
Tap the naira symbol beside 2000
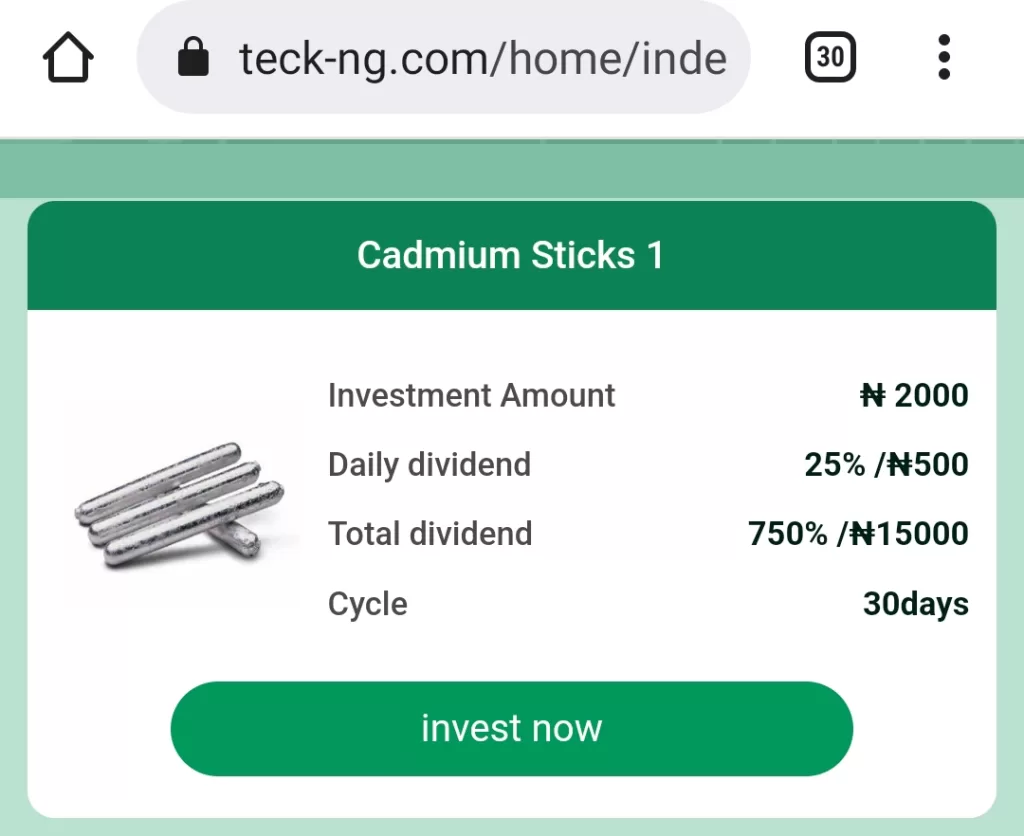point(872,396)
